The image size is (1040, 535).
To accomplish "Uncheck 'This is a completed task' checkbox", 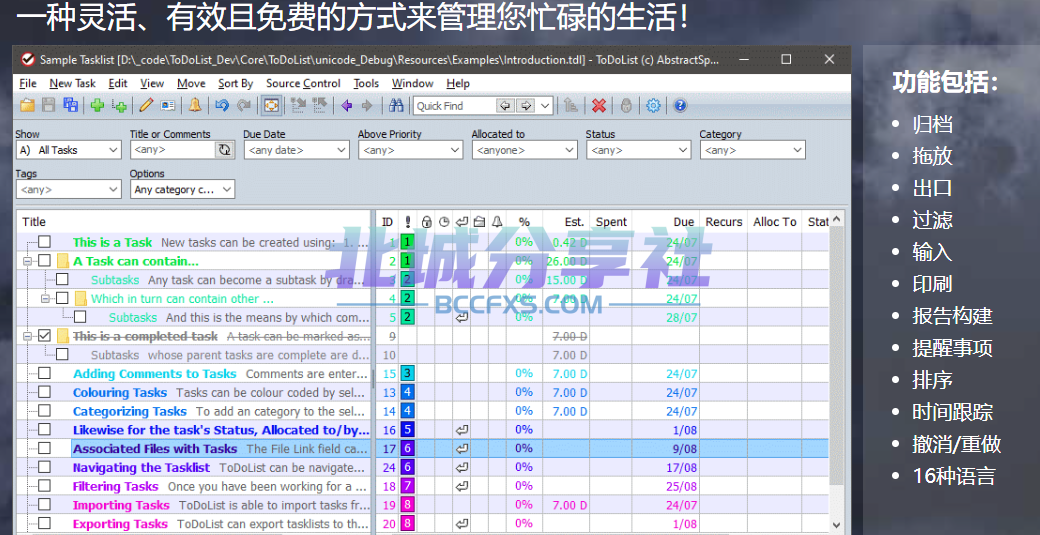I will (x=44, y=336).
